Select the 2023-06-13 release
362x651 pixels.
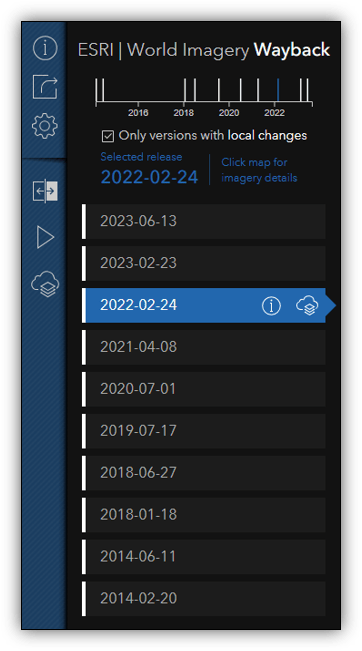click(x=204, y=221)
